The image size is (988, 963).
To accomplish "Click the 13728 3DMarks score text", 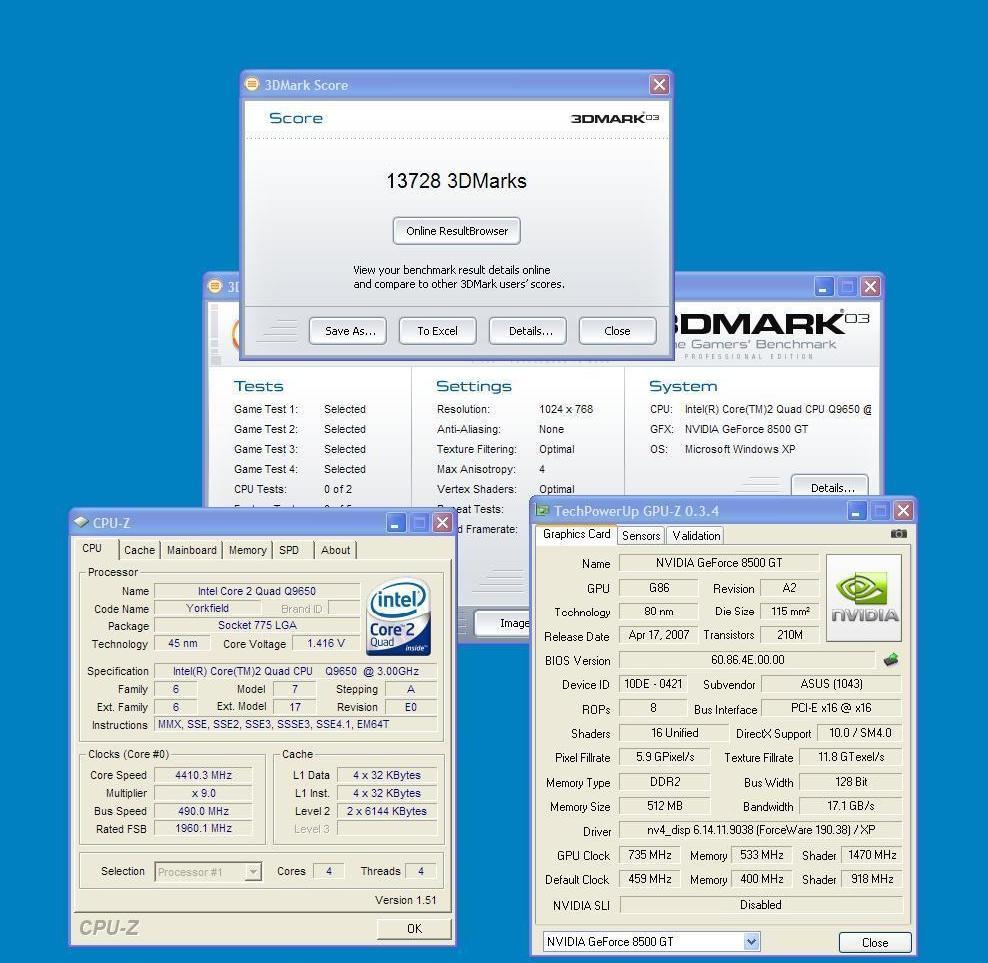I will click(x=456, y=181).
